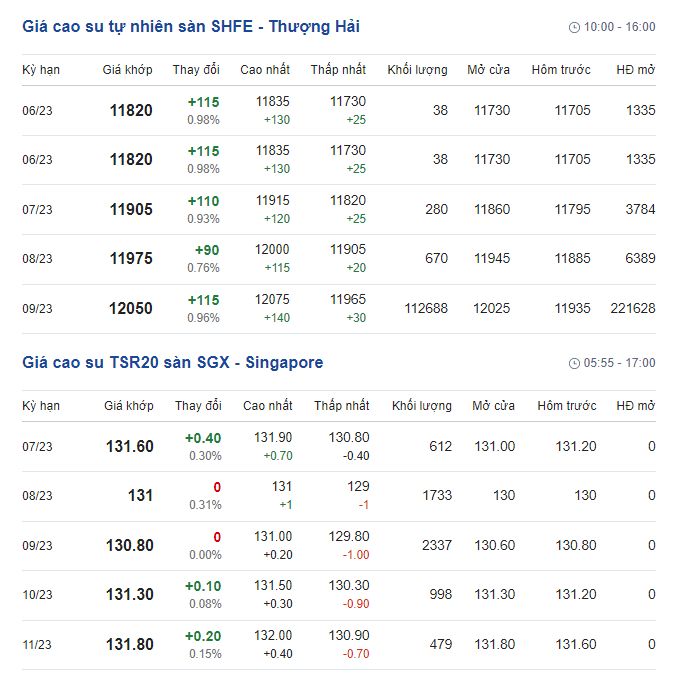Click the Giá khớp header in SGX table
Screen dimensions: 691x698
[x=129, y=406]
